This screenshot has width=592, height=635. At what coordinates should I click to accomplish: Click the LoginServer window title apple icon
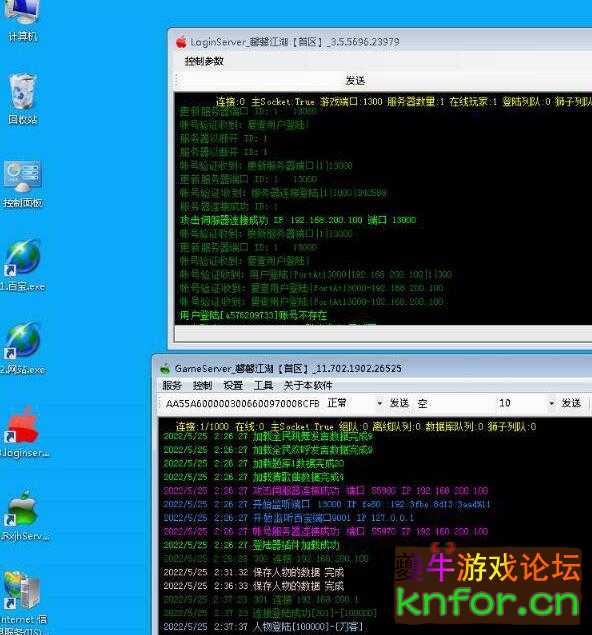pyautogui.click(x=181, y=42)
